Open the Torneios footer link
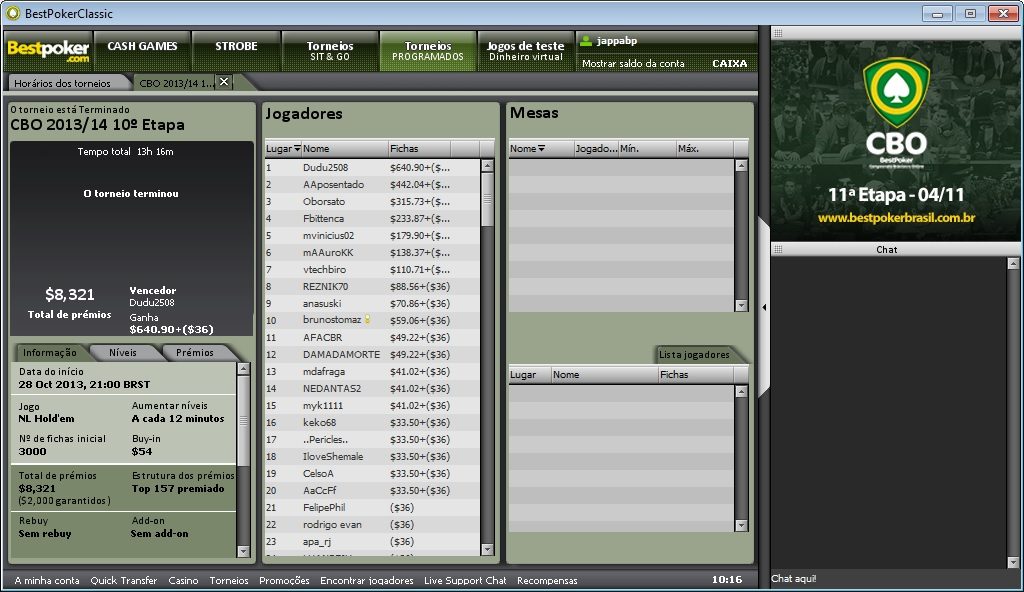Screen dimensions: 1024x592 [x=229, y=580]
